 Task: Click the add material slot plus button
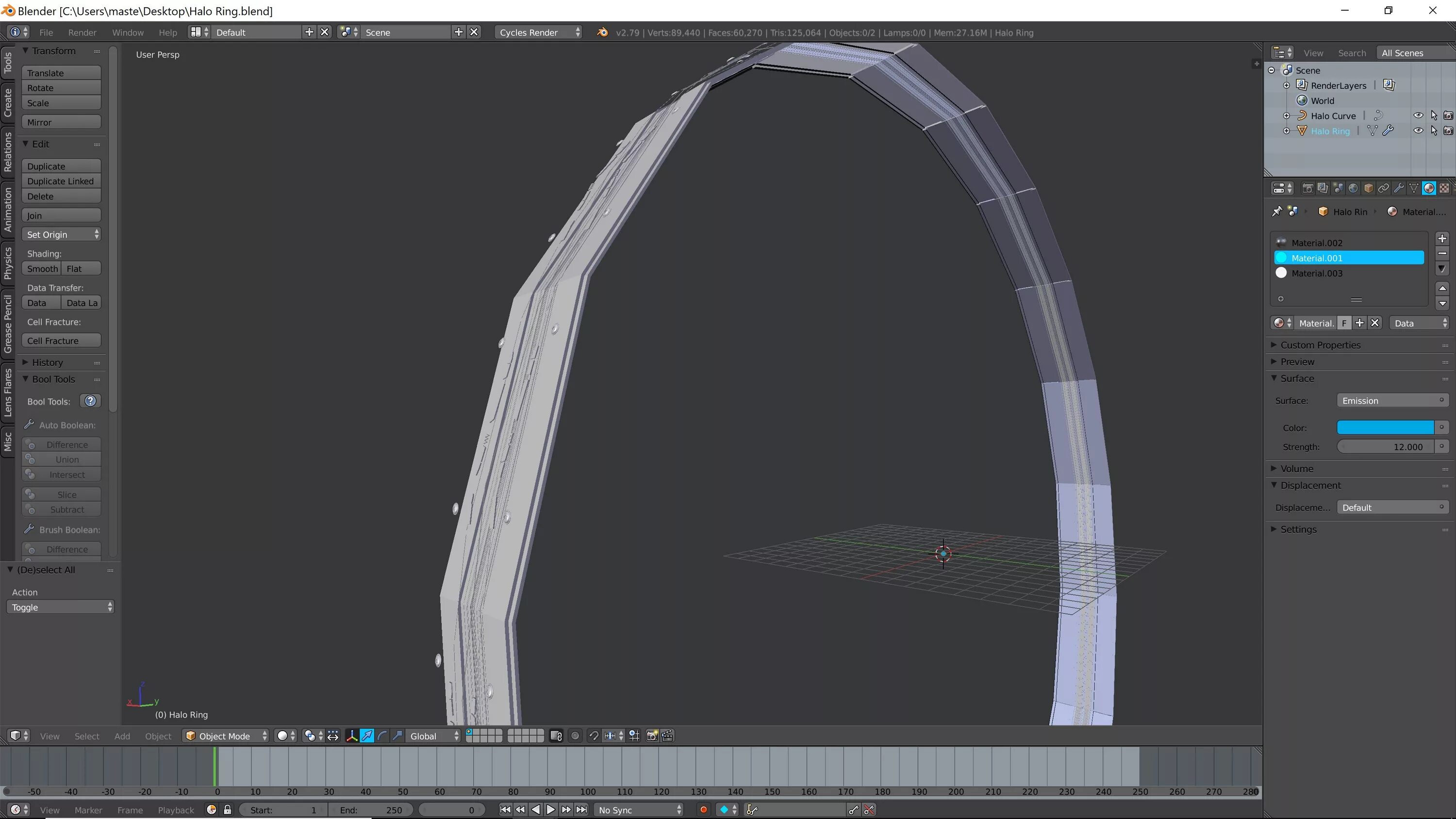1442,239
